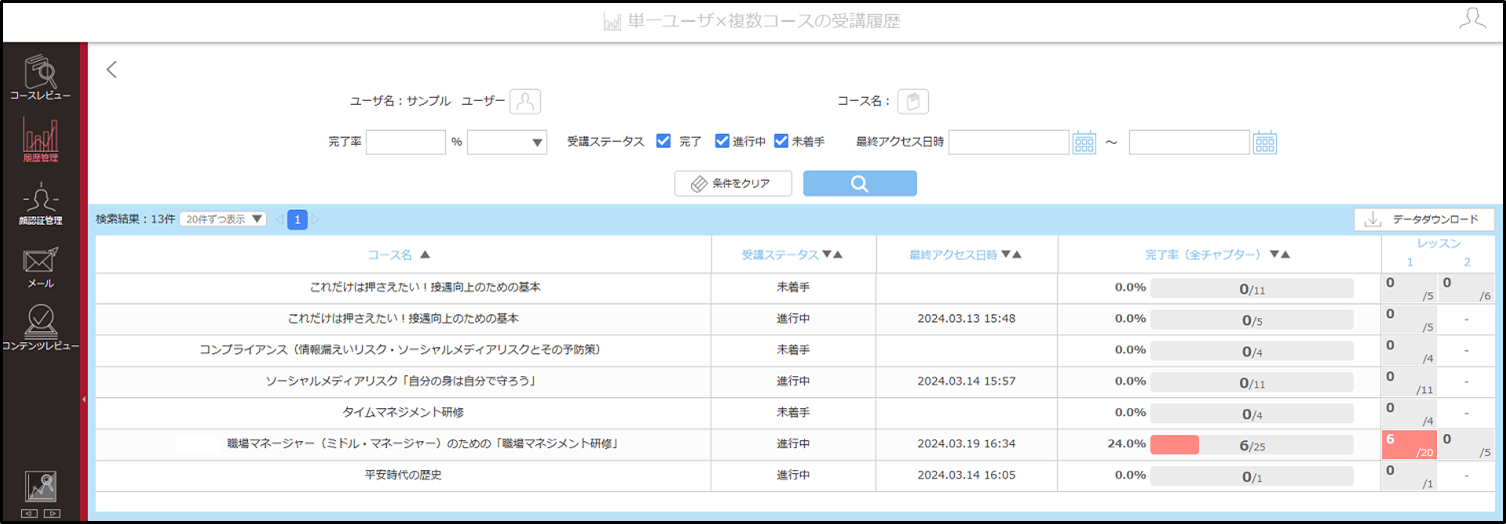Click the right arrow under the sidebar graph icon
The width and height of the screenshot is (1506, 524).
click(x=52, y=513)
